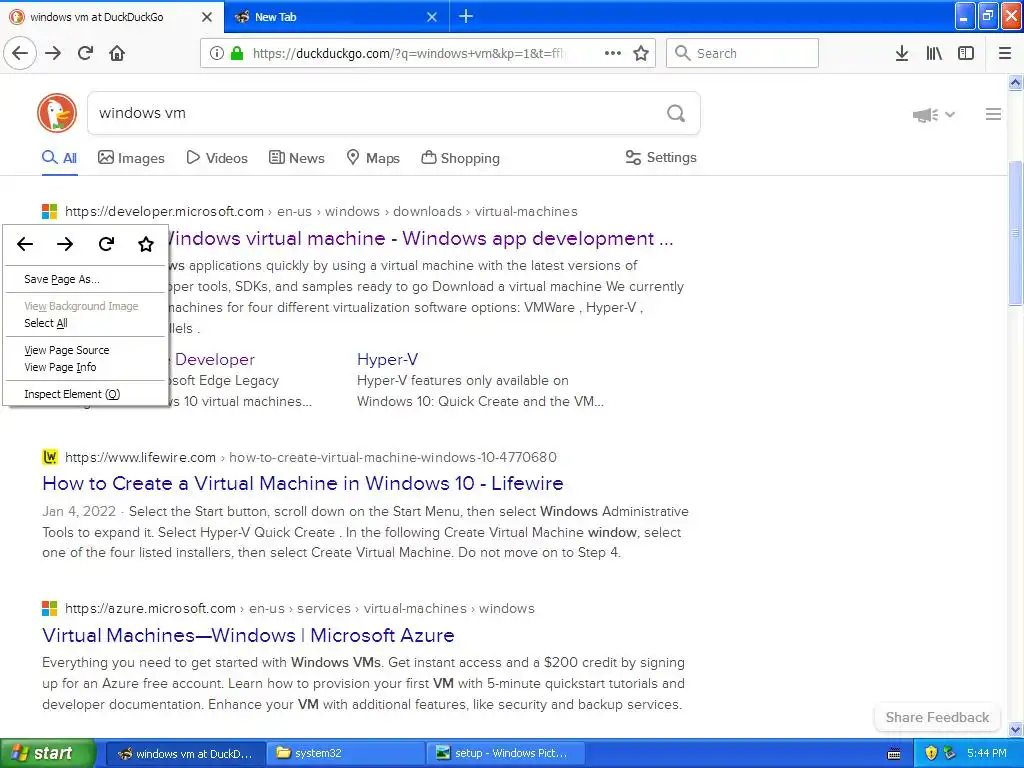This screenshot has height=768, width=1024.
Task: Open the DuckDuckGo megaphone dropdown
Action: 934,115
